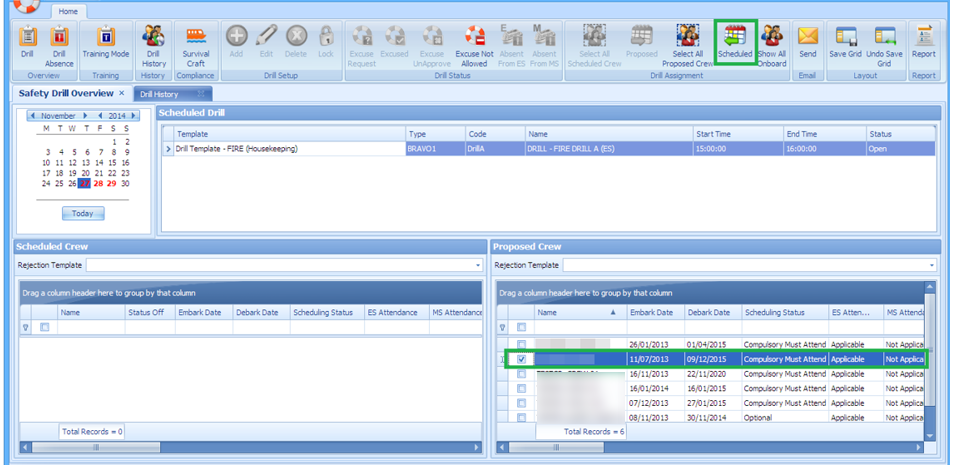Click Undo Save Grid icon
Image resolution: width=953 pixels, height=465 pixels.
pos(884,46)
